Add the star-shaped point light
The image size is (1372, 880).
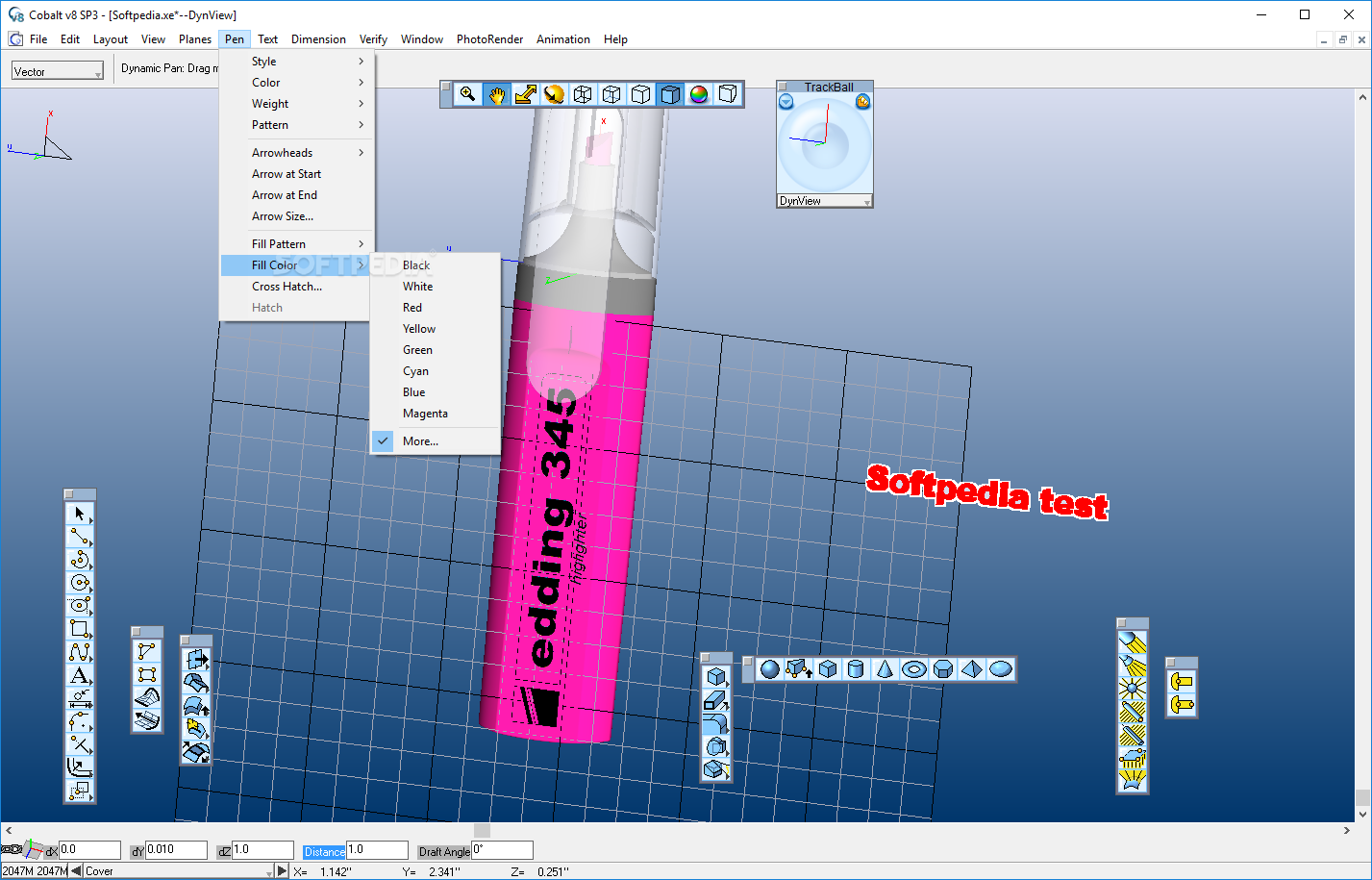pyautogui.click(x=1133, y=689)
